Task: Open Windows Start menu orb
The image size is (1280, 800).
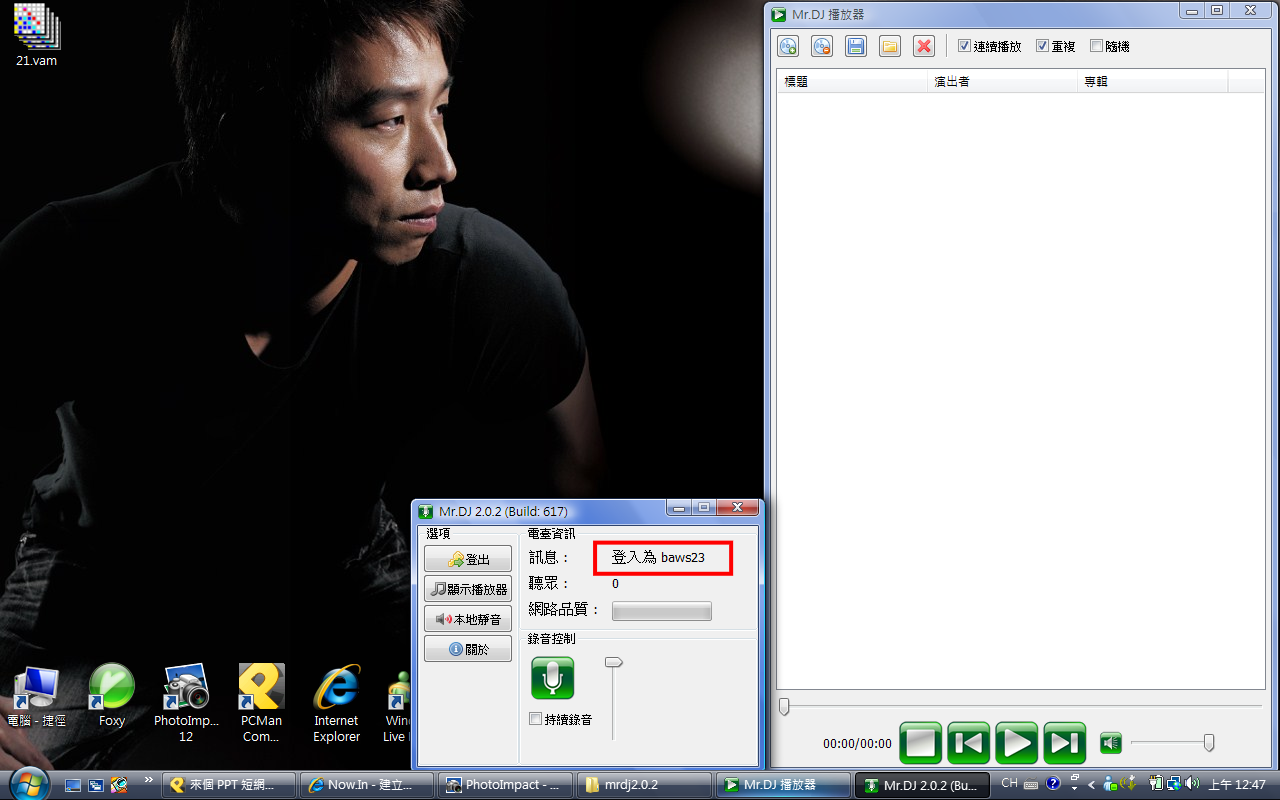Action: click(27, 782)
